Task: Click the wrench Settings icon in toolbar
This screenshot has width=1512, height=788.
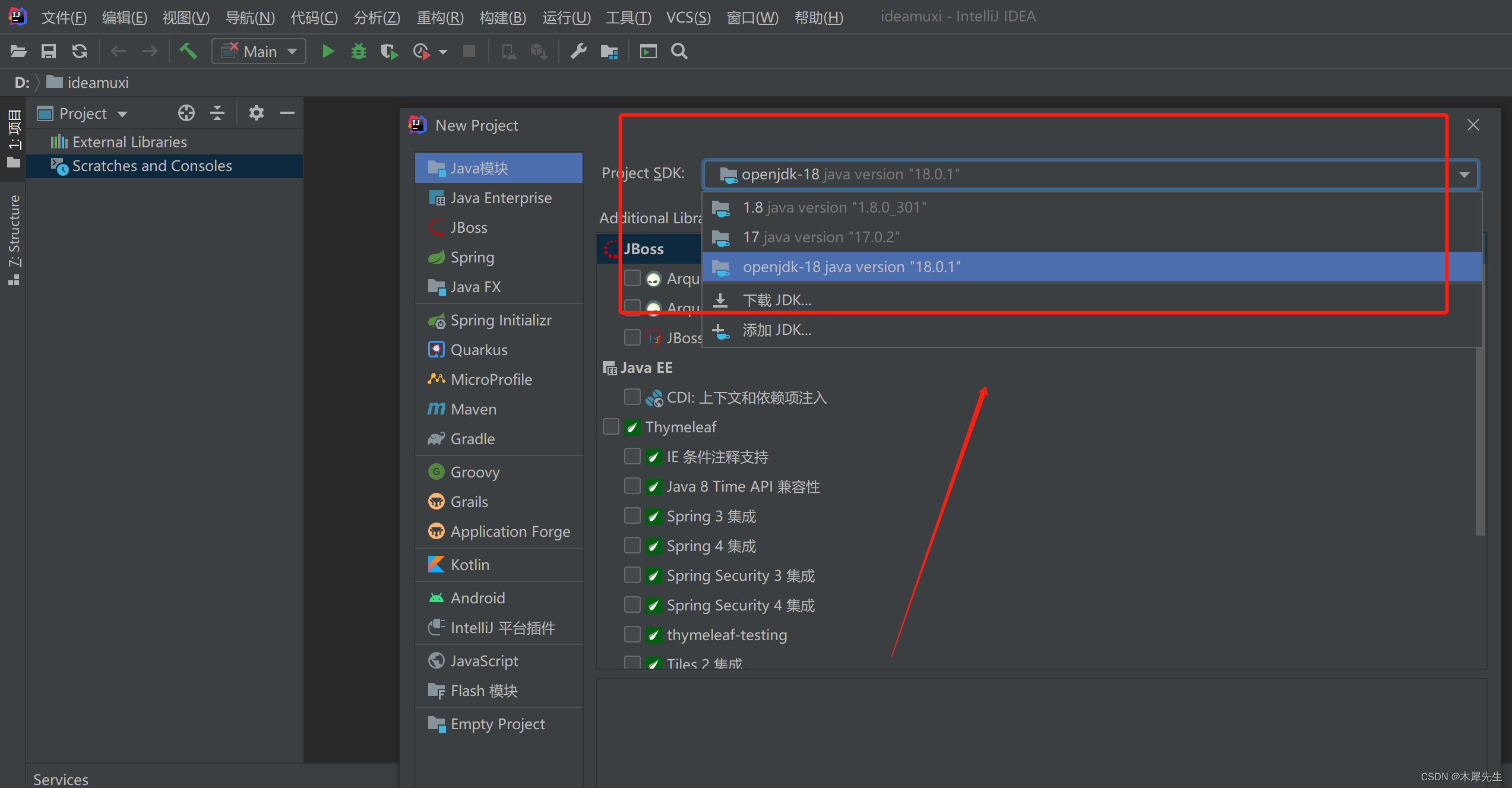Action: click(578, 52)
